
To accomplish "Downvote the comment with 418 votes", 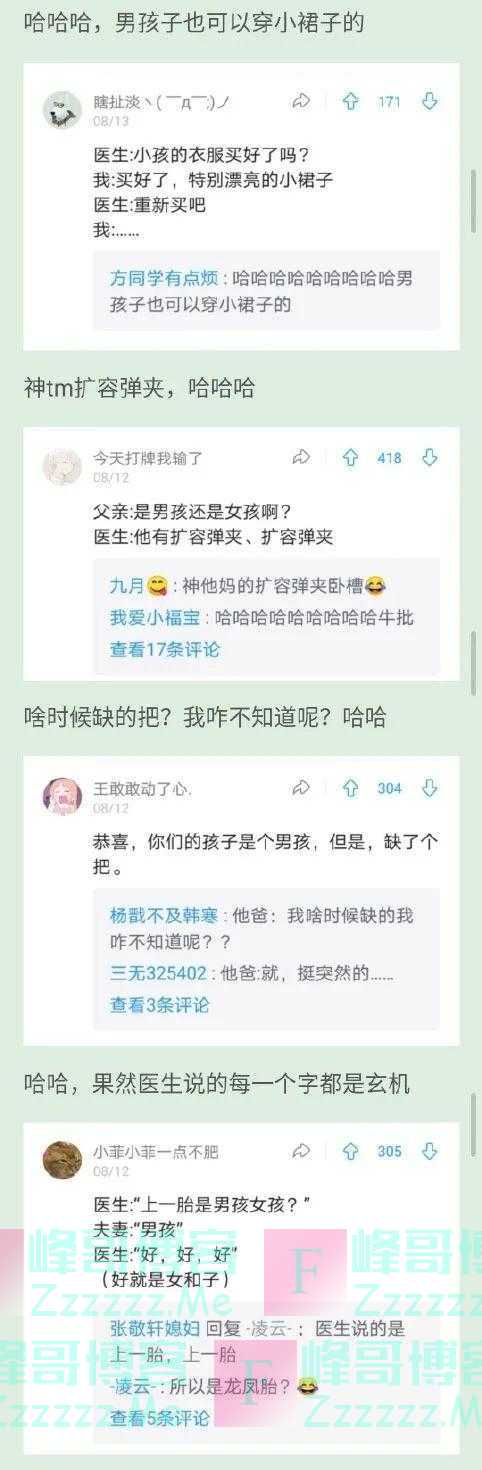I will point(429,457).
